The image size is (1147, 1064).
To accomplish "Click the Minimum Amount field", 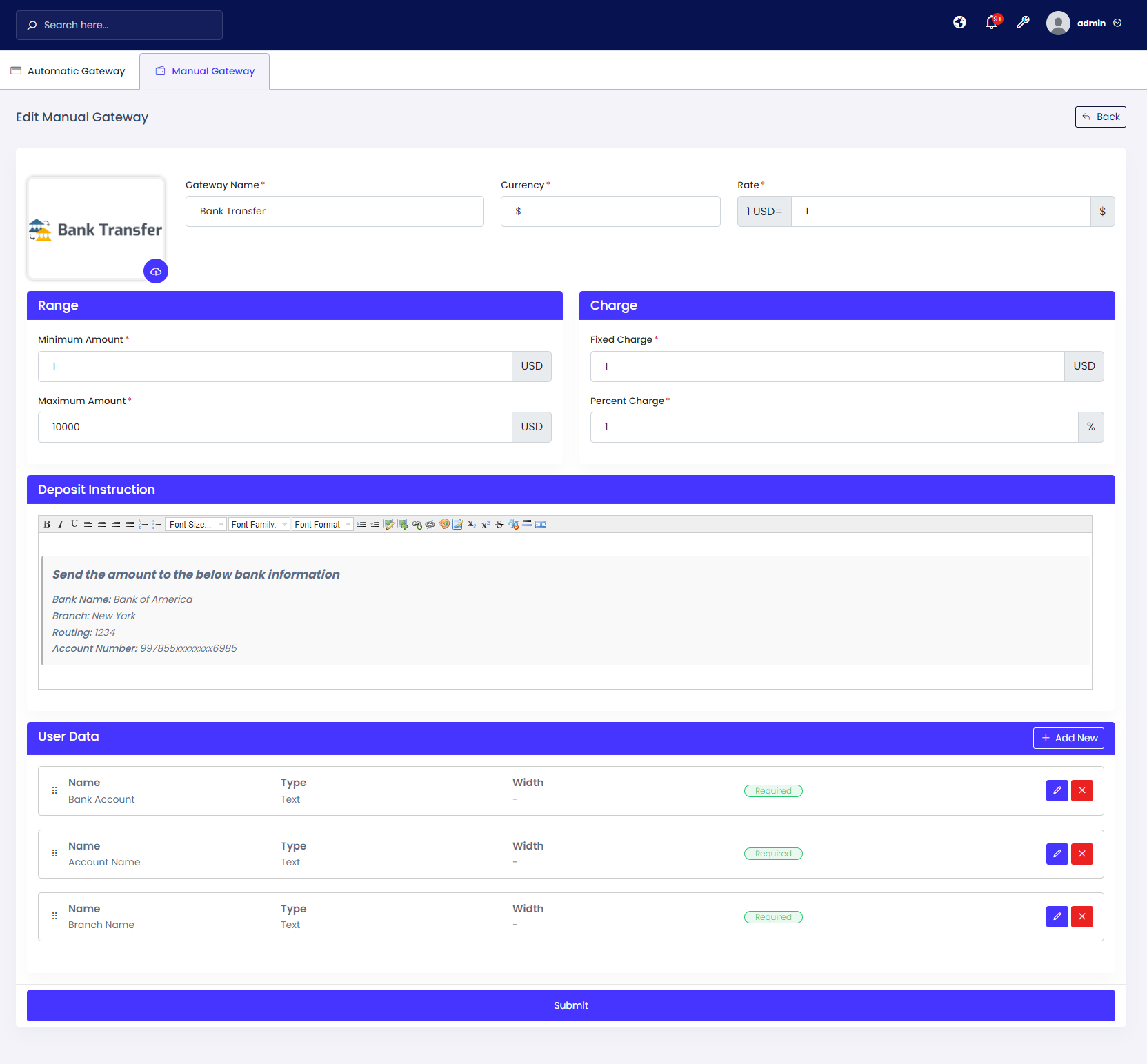I will coord(275,366).
